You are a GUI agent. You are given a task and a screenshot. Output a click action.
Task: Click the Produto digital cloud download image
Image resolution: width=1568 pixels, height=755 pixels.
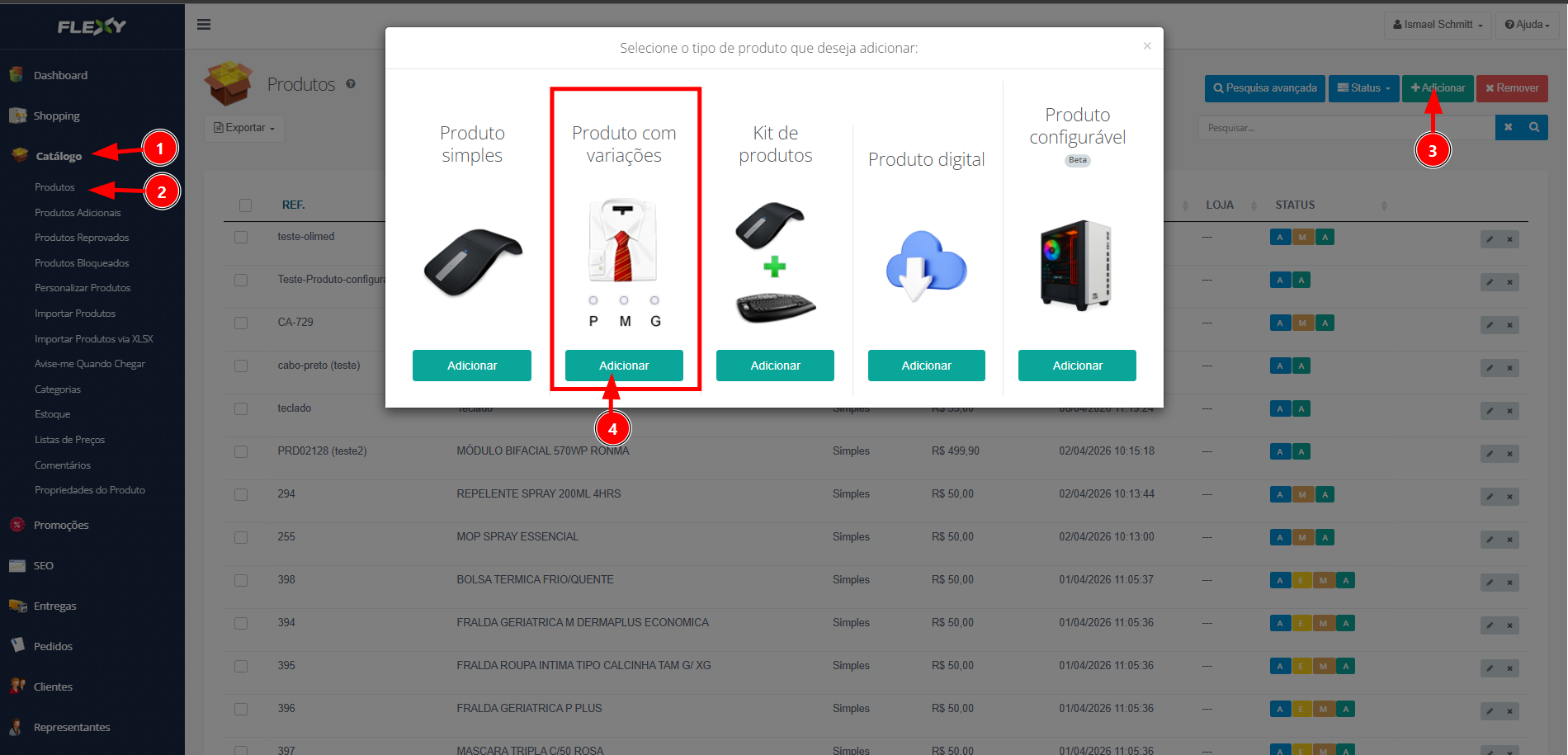926,266
